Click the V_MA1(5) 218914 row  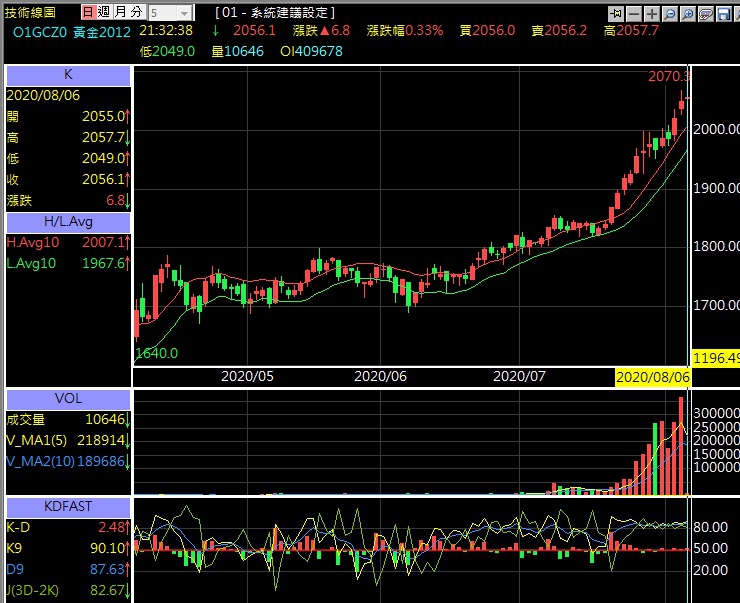[x=68, y=441]
